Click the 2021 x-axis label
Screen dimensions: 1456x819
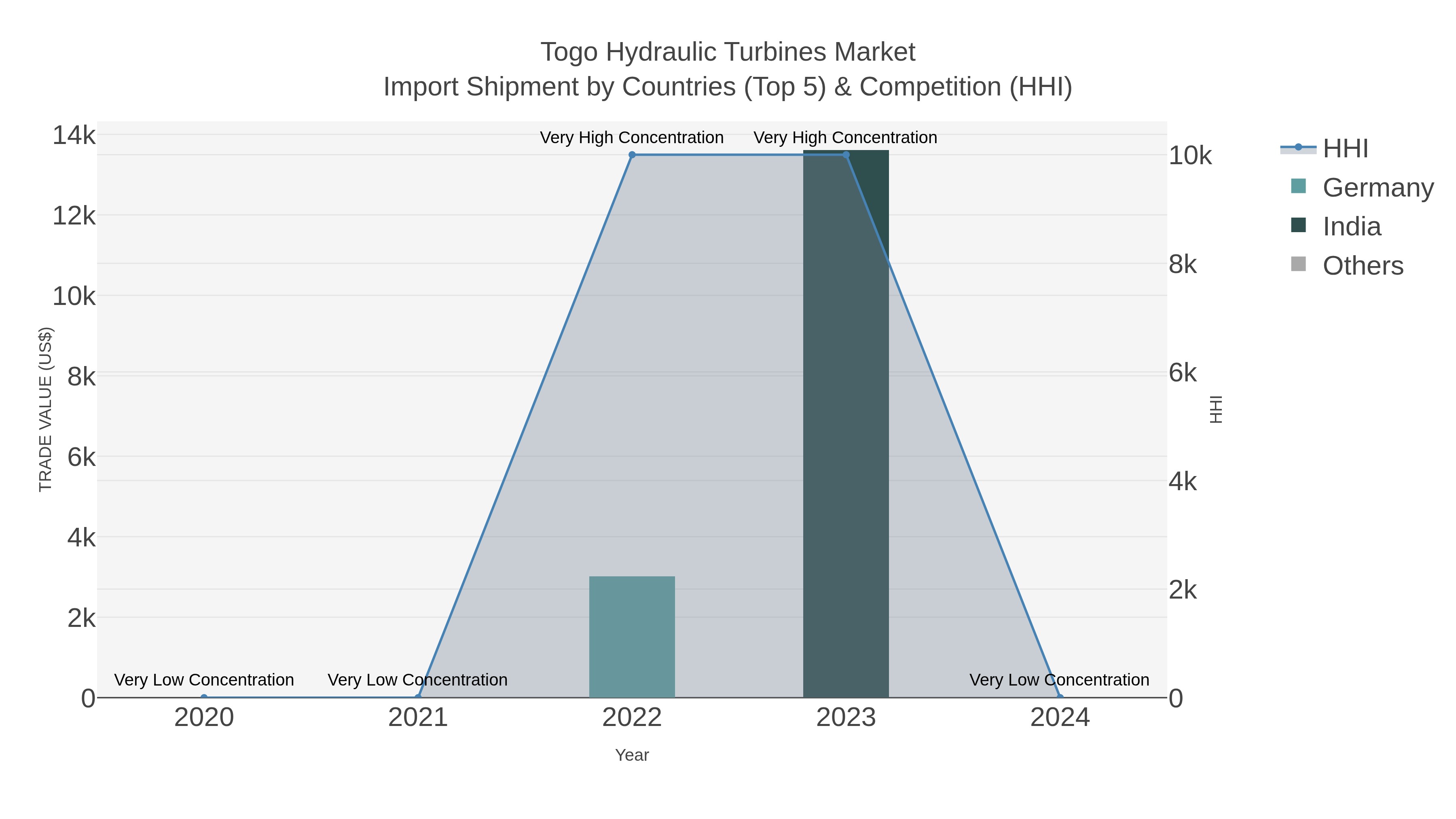(x=418, y=718)
